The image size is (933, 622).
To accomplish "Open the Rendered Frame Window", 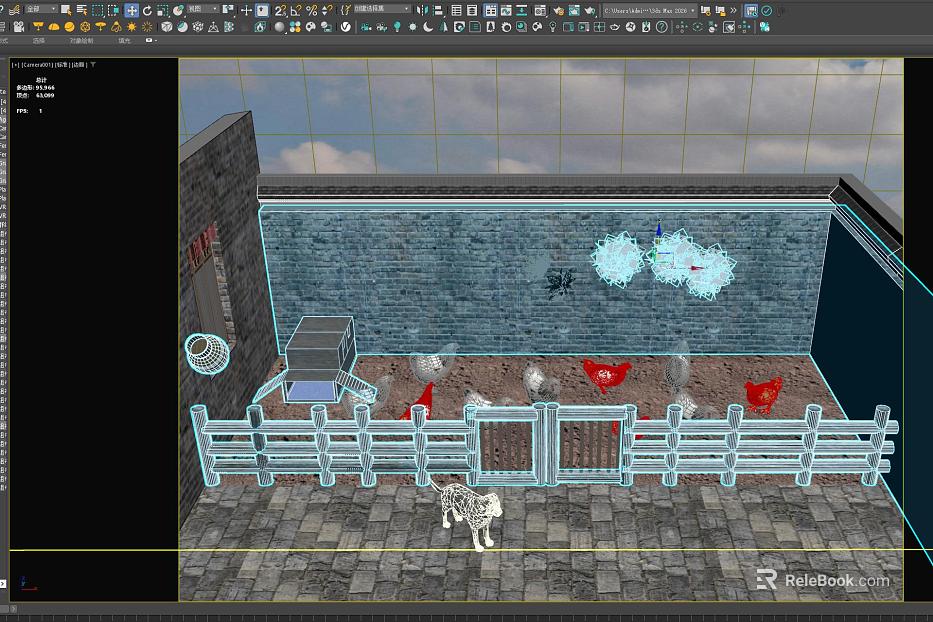I will (574, 10).
